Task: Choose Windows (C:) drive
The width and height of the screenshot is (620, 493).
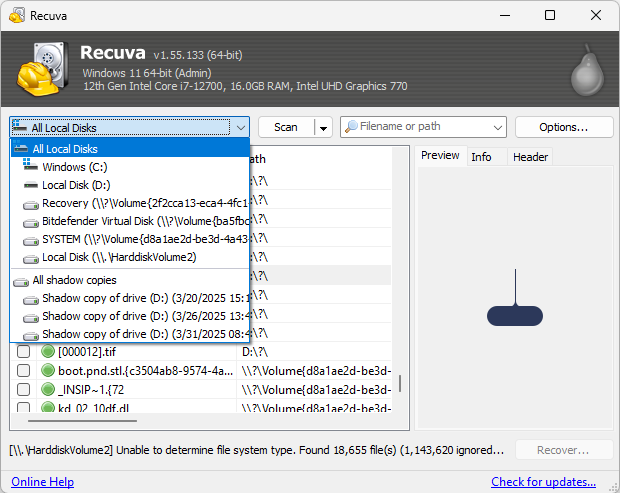Action: click(x=130, y=167)
